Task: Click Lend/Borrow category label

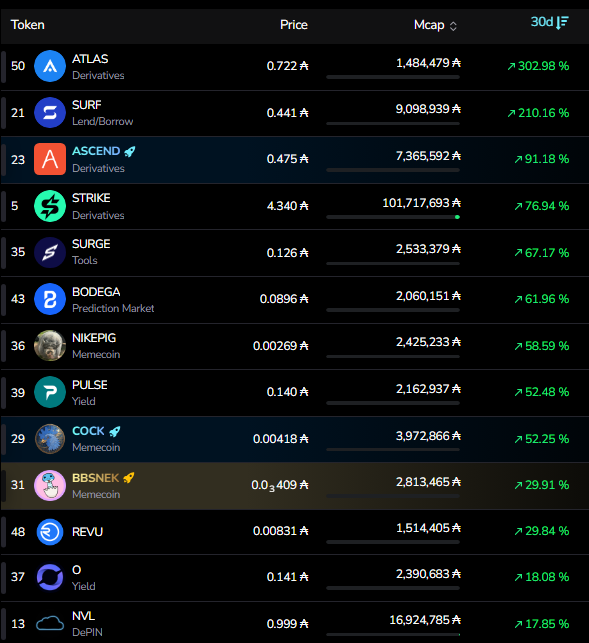Action: [103, 121]
